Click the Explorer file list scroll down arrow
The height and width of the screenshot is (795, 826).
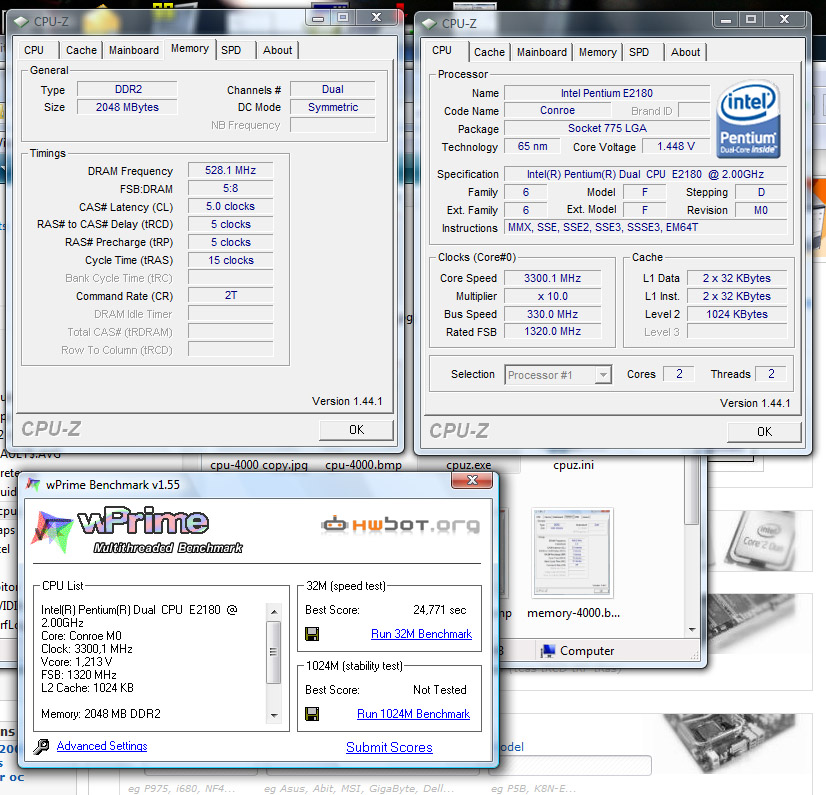click(x=692, y=630)
